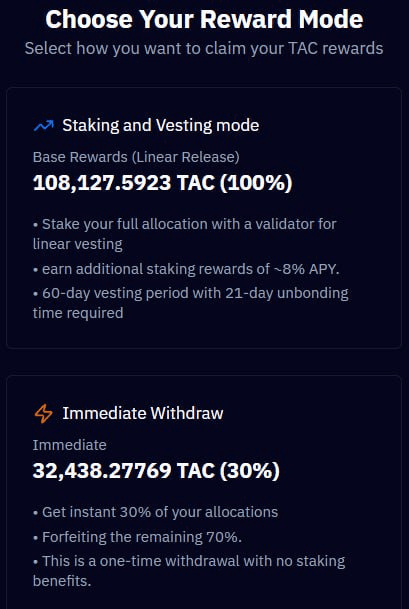Screen dimensions: 409x609
Task: Select the Immediate Withdraw option title
Action: pyautogui.click(x=143, y=413)
